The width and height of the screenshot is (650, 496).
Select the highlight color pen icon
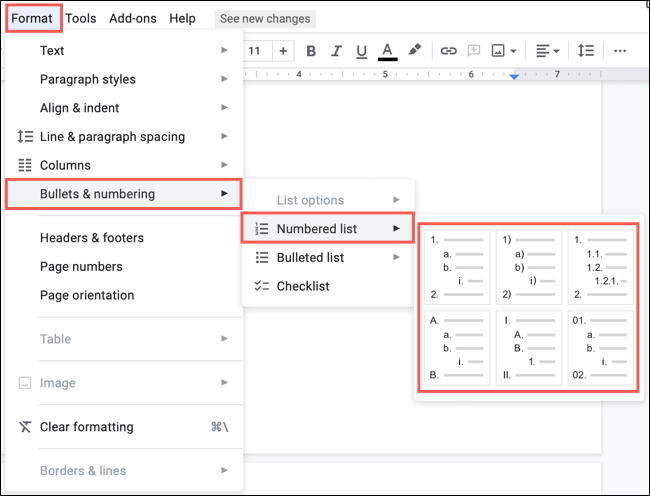coord(414,51)
